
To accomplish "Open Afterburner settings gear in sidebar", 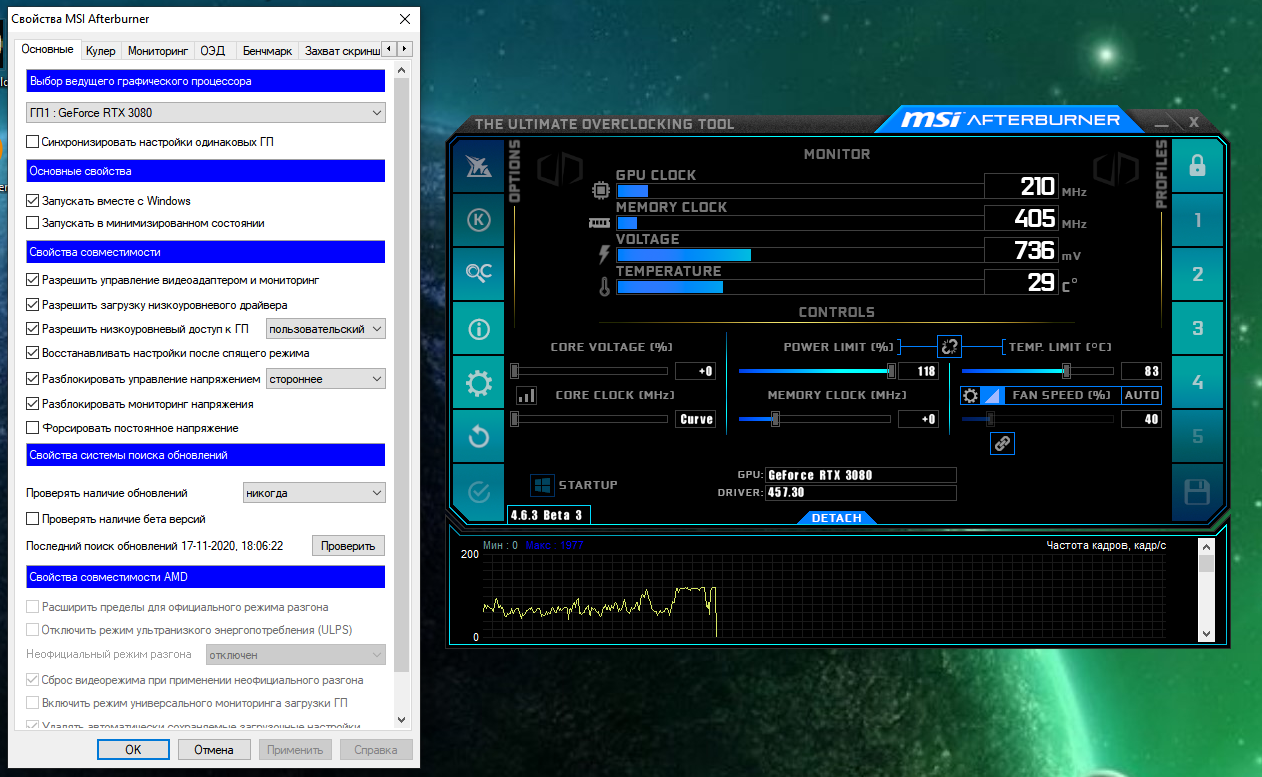I will click(478, 382).
